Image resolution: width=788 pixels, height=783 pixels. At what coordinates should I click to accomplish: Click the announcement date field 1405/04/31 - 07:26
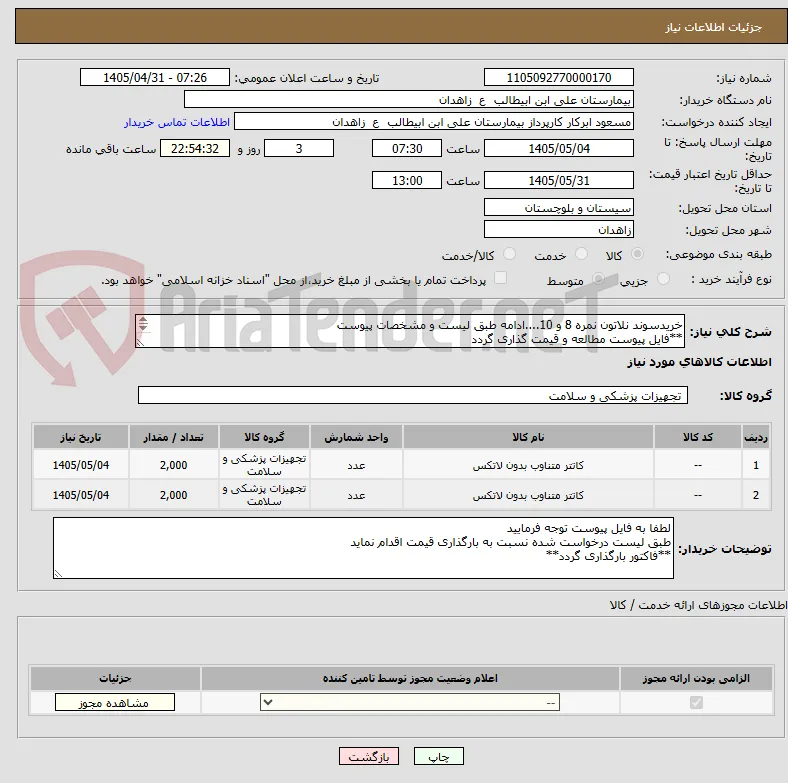coord(155,77)
